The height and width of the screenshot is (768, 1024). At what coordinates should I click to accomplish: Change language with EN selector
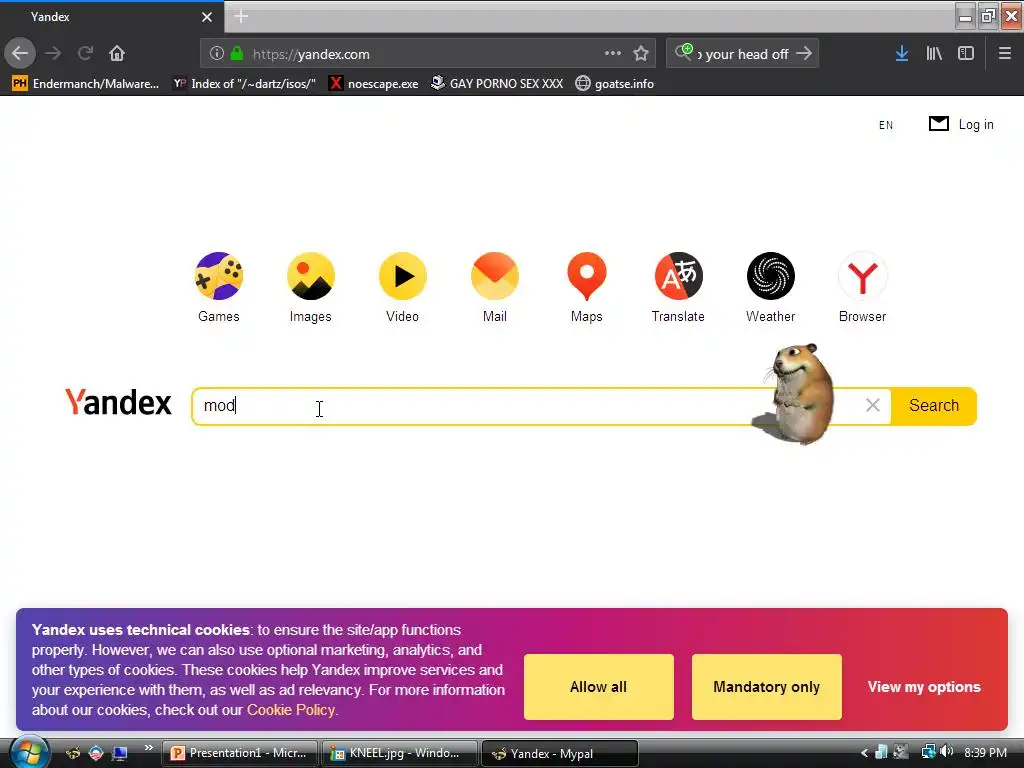point(886,125)
